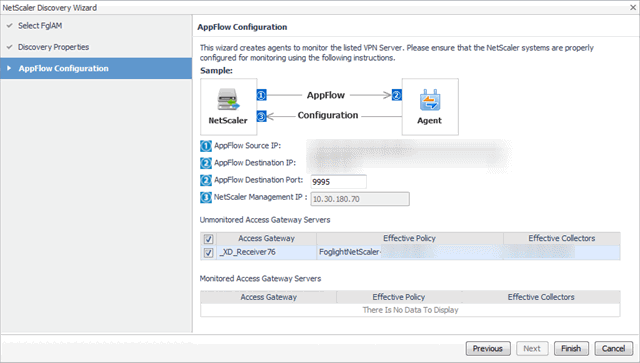Sort by the Effective Policy column in the Unmonitored table

coord(409,238)
